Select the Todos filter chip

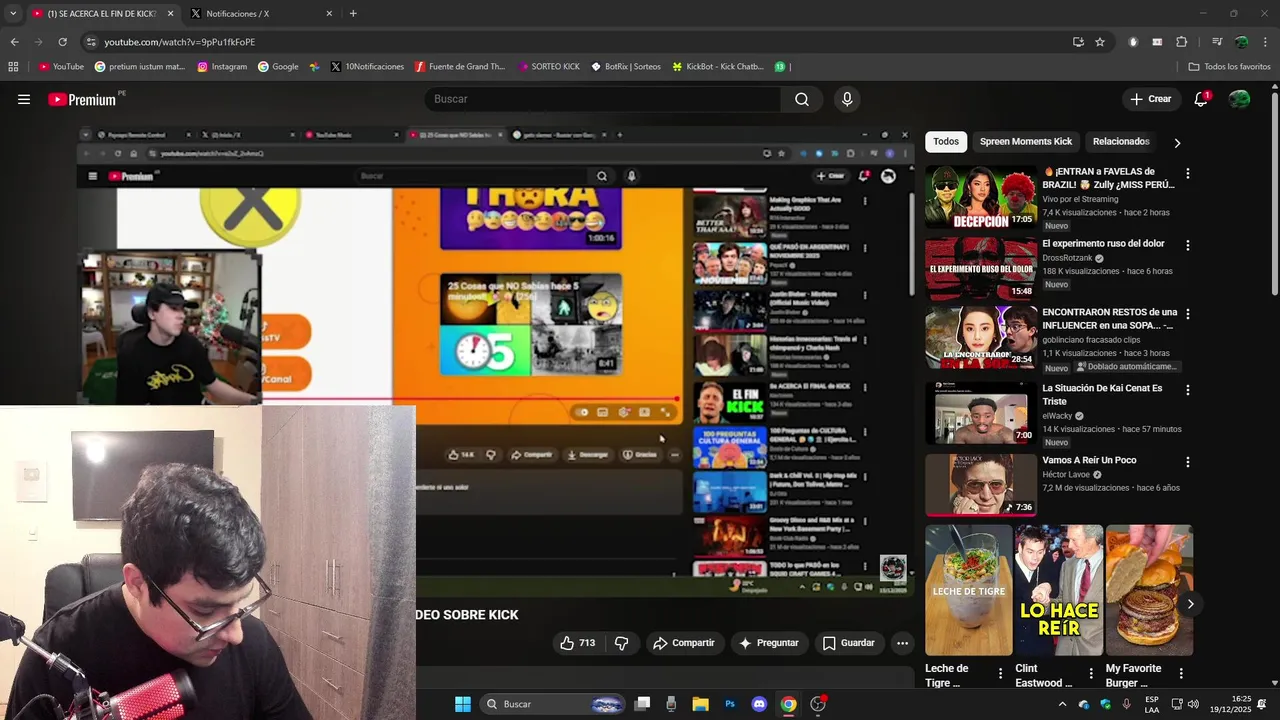click(x=946, y=142)
